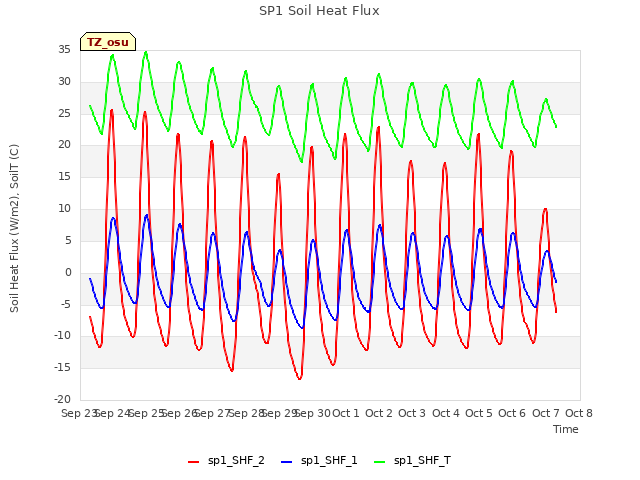Click the 0 y-axis tick label
This screenshot has width=640, height=480.
point(68,273)
